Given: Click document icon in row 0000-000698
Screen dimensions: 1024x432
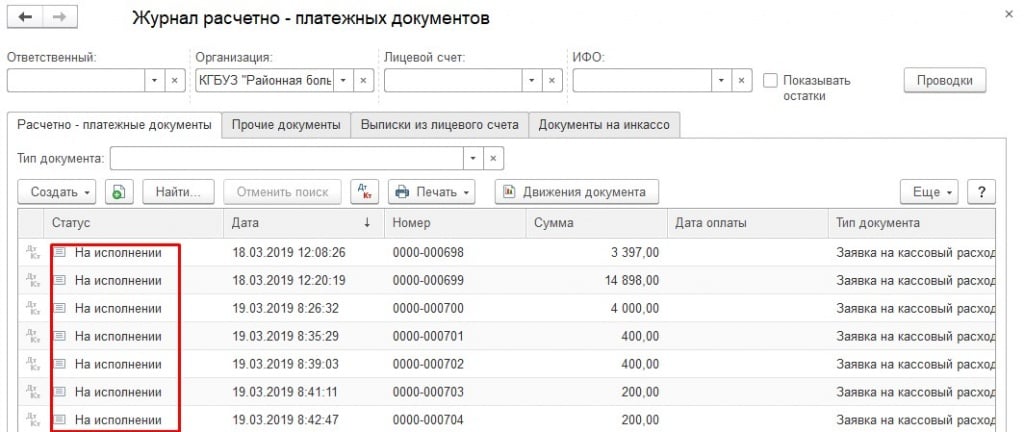Looking at the screenshot, I should tap(60, 253).
